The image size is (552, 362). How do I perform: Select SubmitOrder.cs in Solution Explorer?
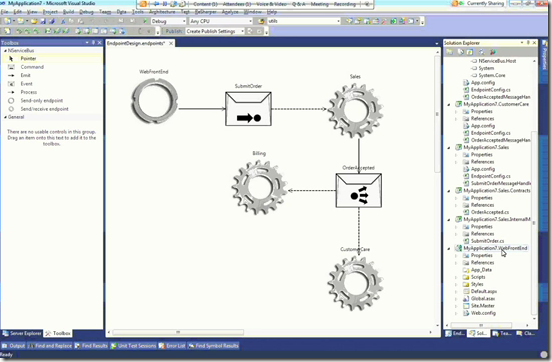point(487,241)
